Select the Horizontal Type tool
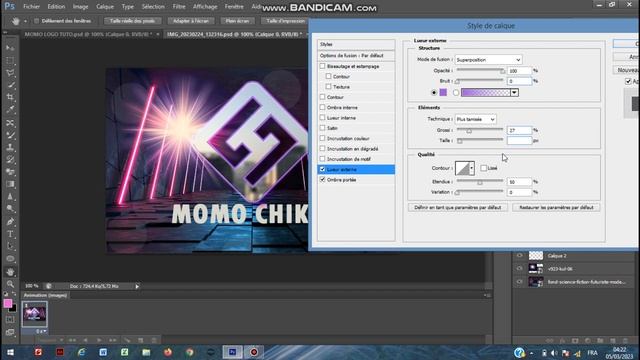This screenshot has height=360, width=640. click(x=10, y=234)
